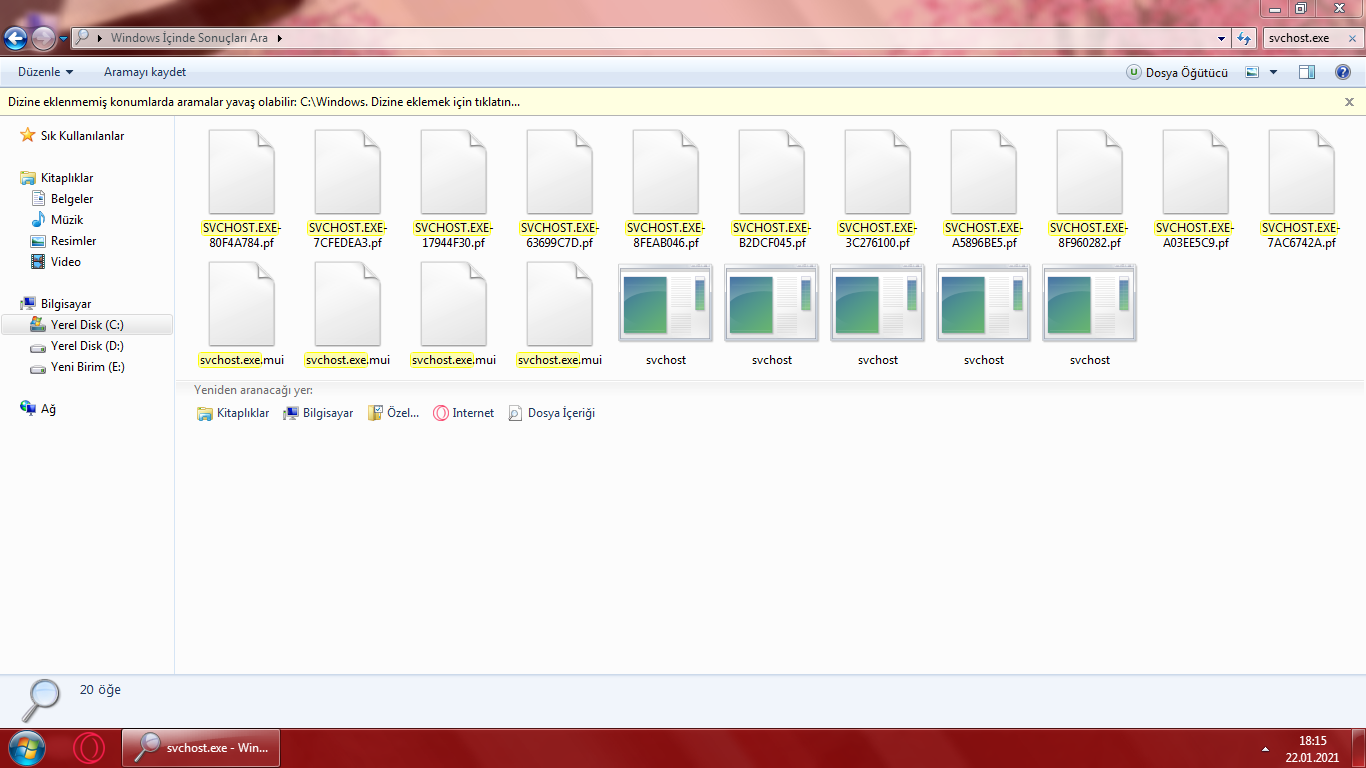Image resolution: width=1366 pixels, height=768 pixels.
Task: Select Bilgisayar in the left navigation pane
Action: click(x=56, y=304)
